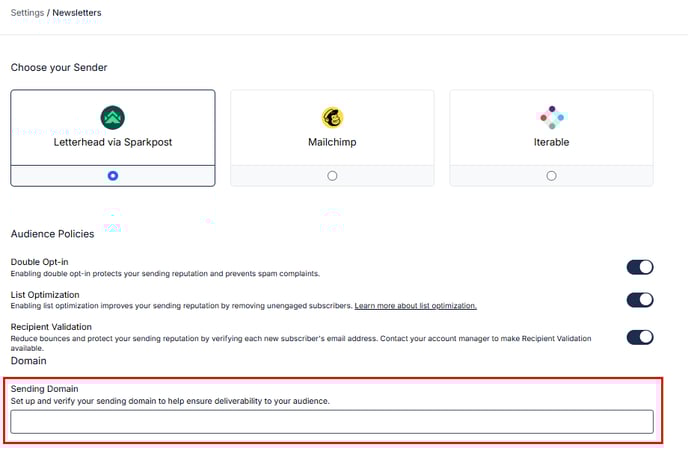
Task: Focus the Sending Domain text field
Action: (x=331, y=421)
